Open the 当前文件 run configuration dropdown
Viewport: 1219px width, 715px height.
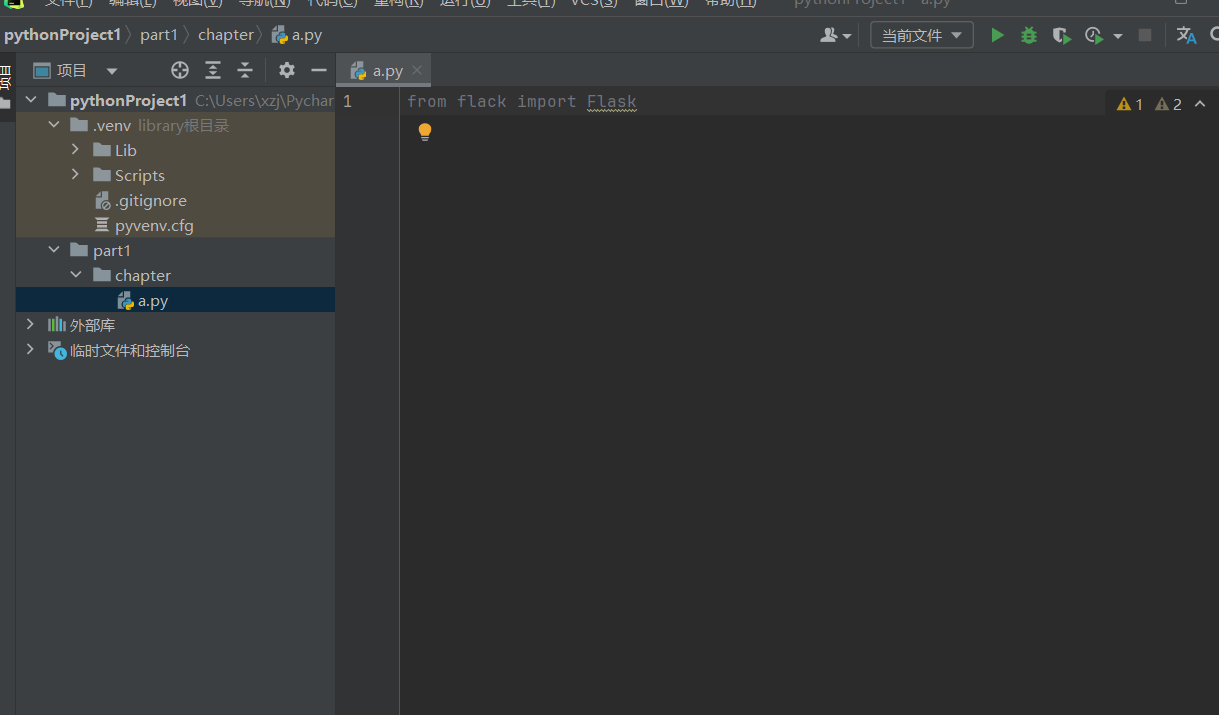(922, 35)
